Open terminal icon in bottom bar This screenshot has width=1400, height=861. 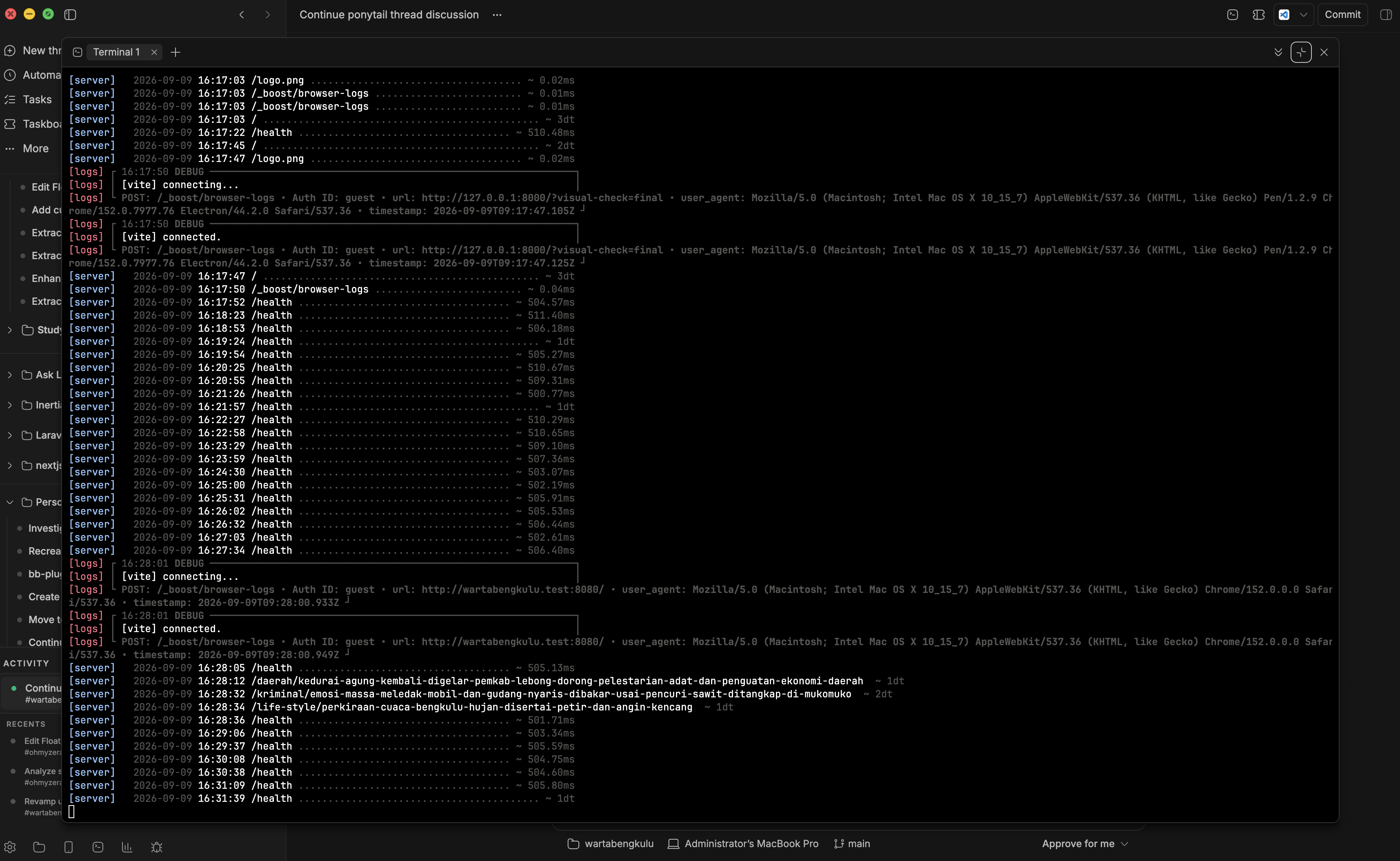coord(98,848)
